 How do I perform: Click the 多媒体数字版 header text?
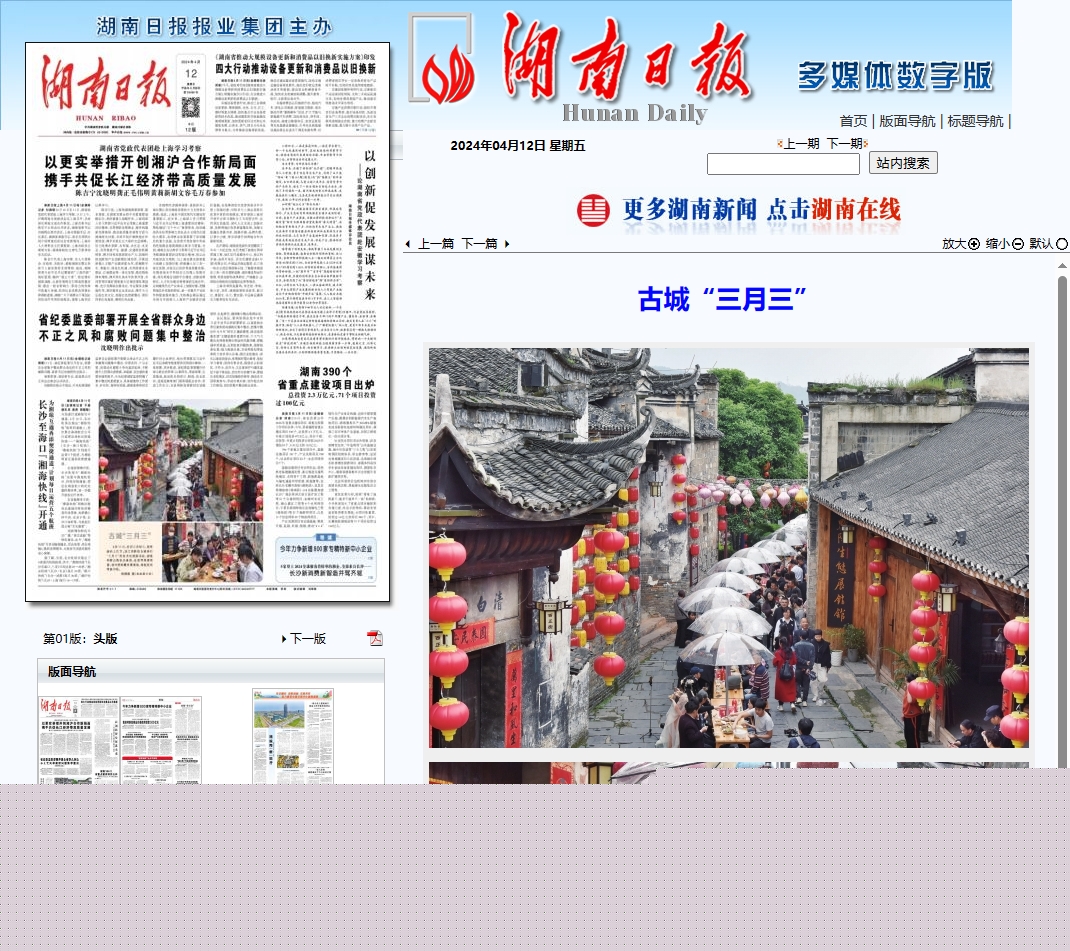coord(895,76)
